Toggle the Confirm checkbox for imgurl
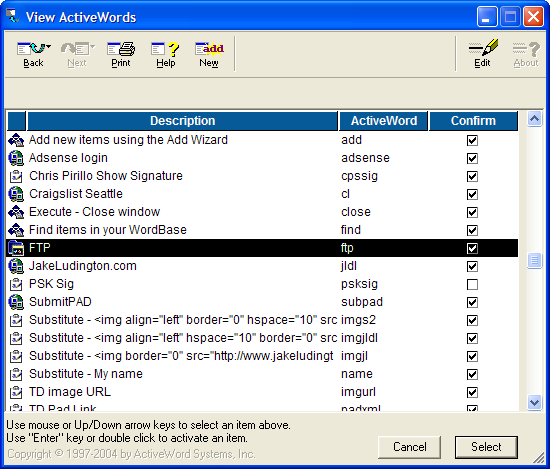This screenshot has width=550, height=469. click(x=472, y=393)
